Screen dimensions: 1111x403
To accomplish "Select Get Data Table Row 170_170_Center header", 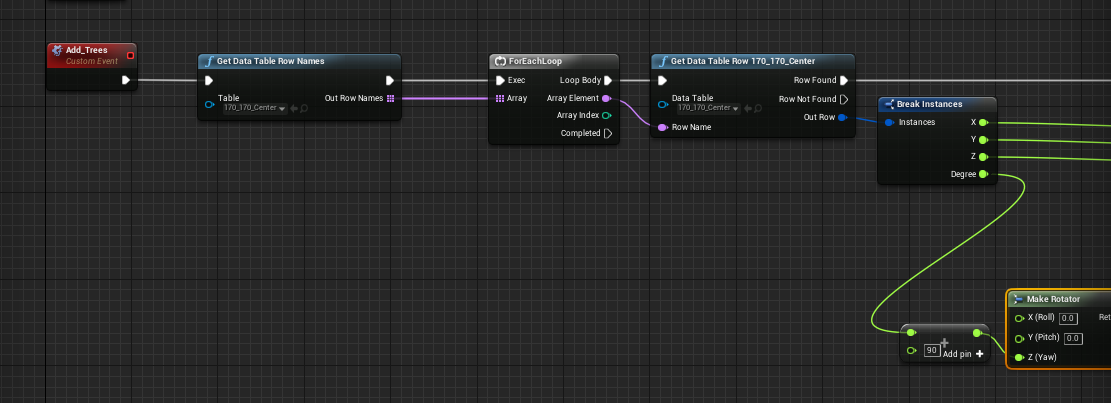I will (x=752, y=61).
